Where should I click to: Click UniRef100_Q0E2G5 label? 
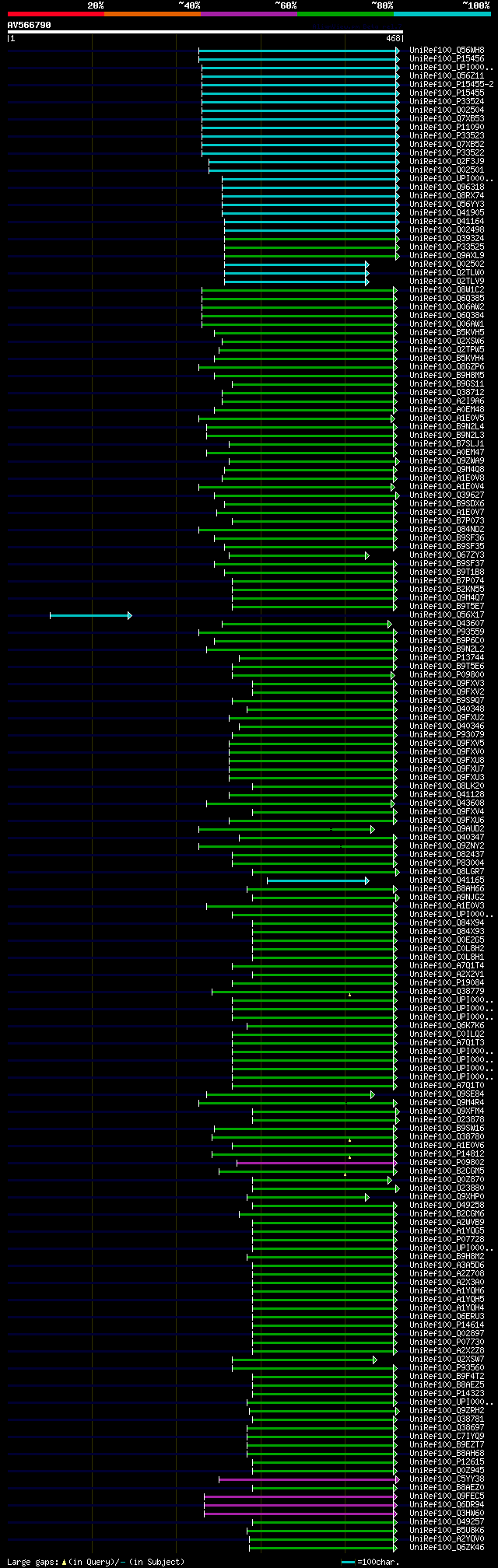[447, 940]
